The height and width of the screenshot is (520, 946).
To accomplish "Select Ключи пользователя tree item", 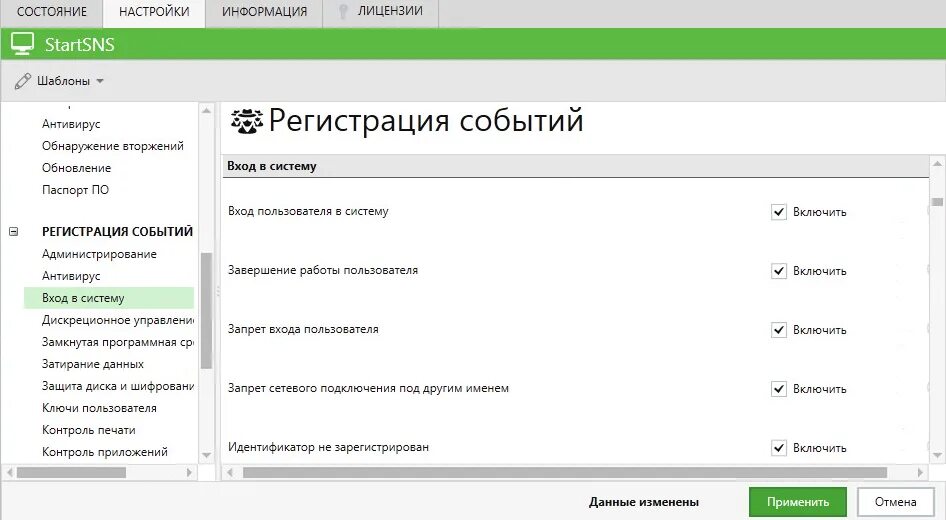I will pos(99,408).
